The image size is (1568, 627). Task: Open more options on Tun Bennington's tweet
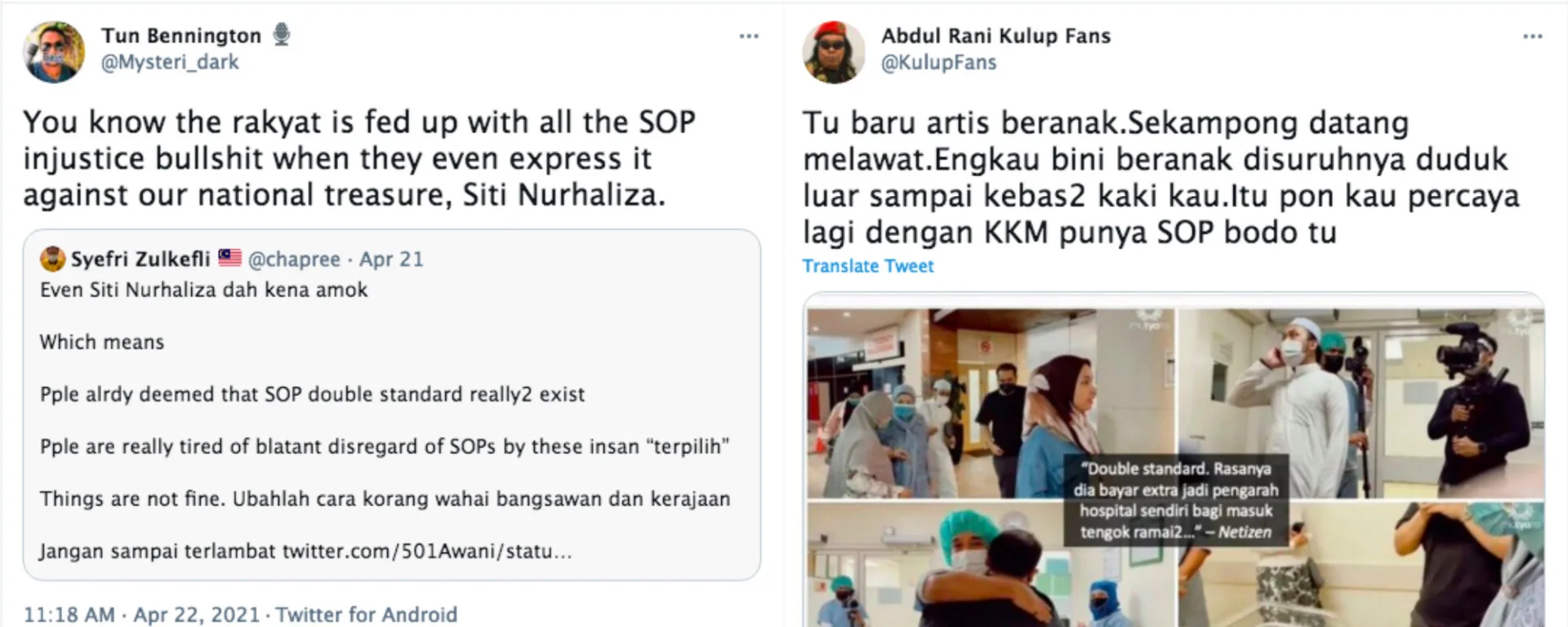coord(749,37)
